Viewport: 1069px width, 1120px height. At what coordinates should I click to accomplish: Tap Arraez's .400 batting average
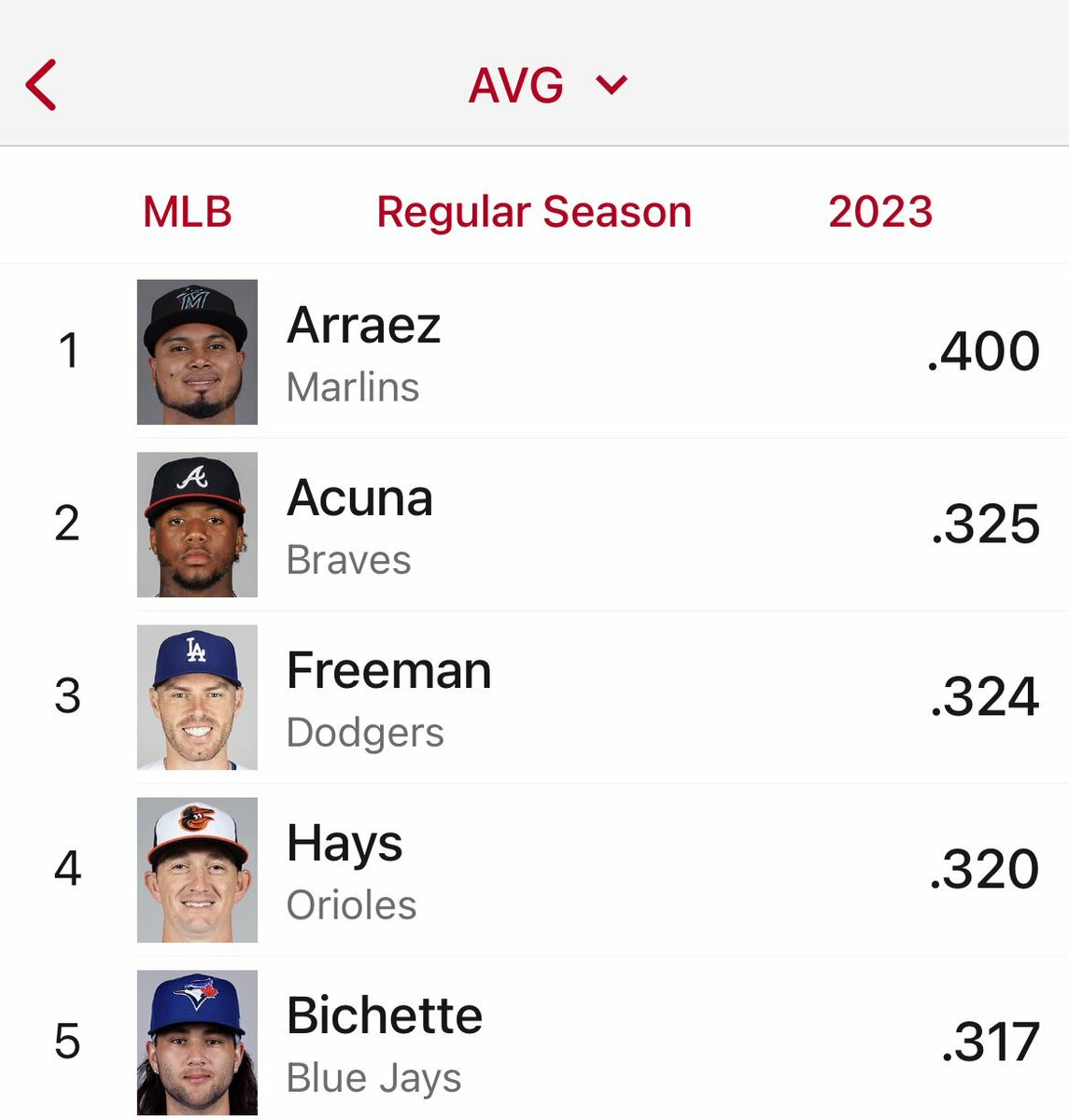[983, 352]
